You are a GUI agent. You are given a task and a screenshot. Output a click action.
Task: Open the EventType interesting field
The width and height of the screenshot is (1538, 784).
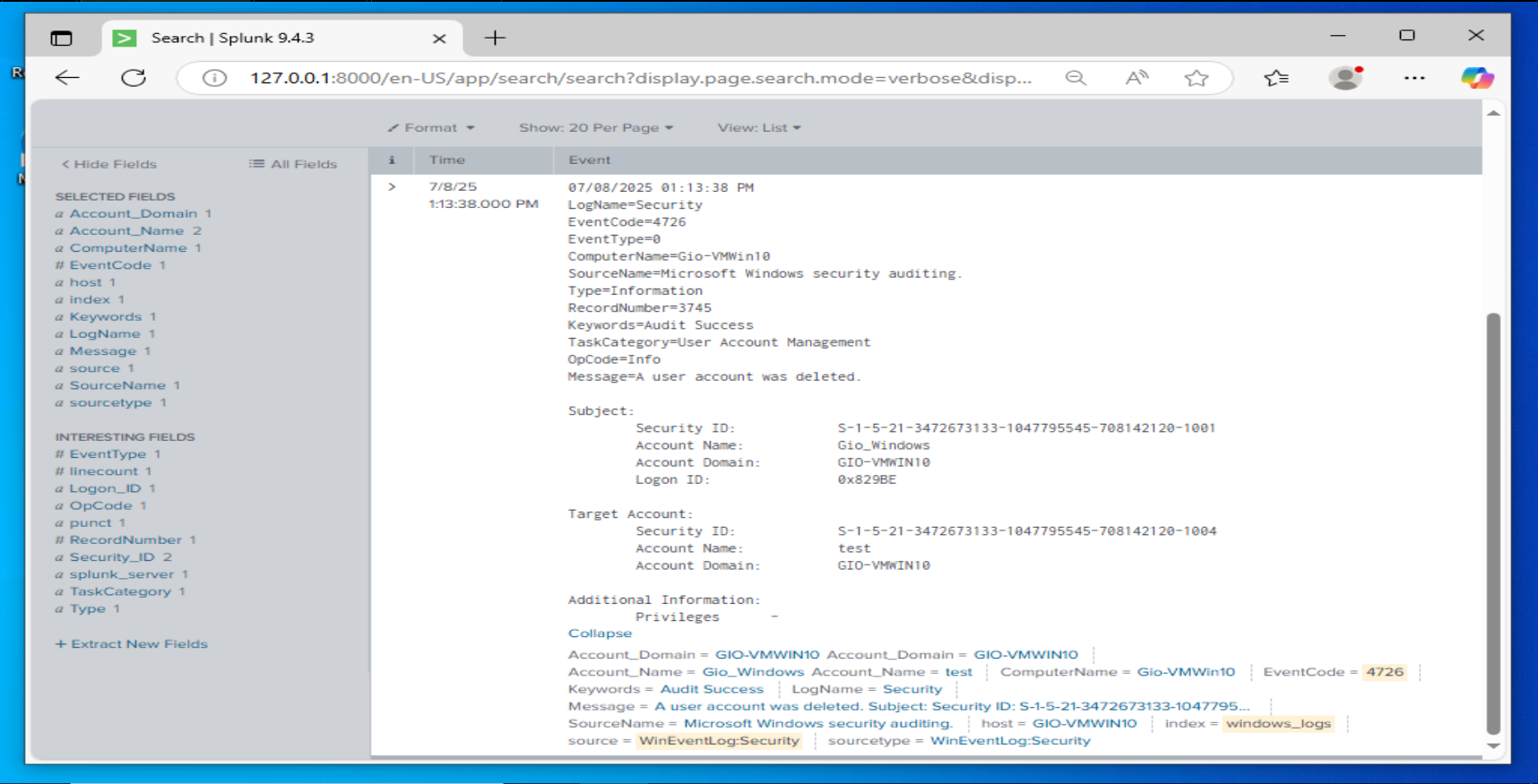[108, 453]
